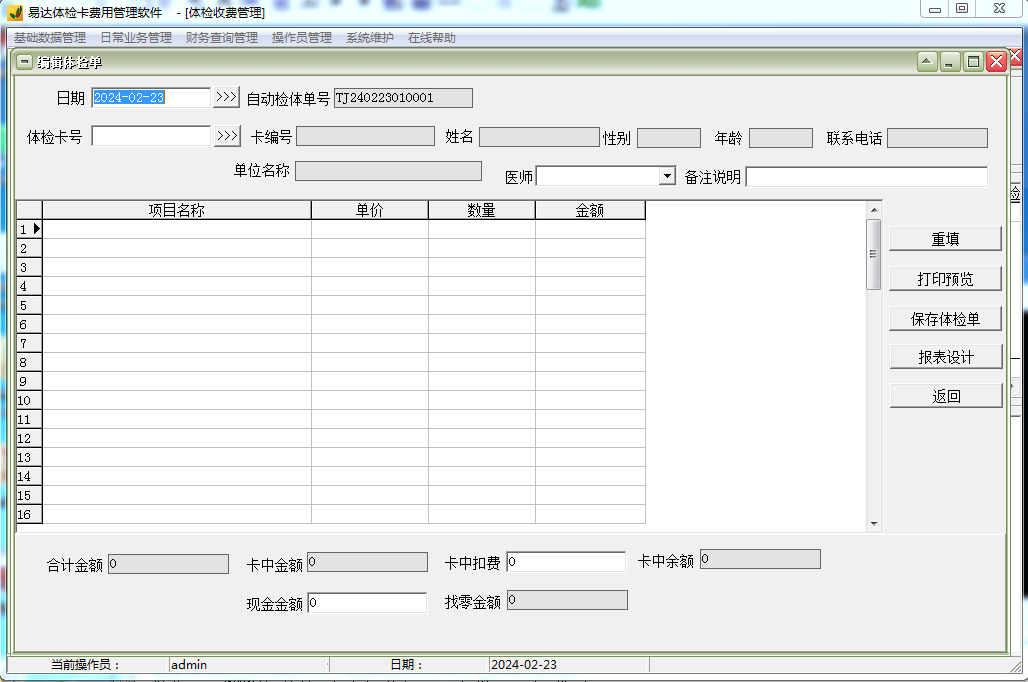Maximize the 编辑体检单 child window
This screenshot has height=682, width=1028.
pyautogui.click(x=974, y=62)
